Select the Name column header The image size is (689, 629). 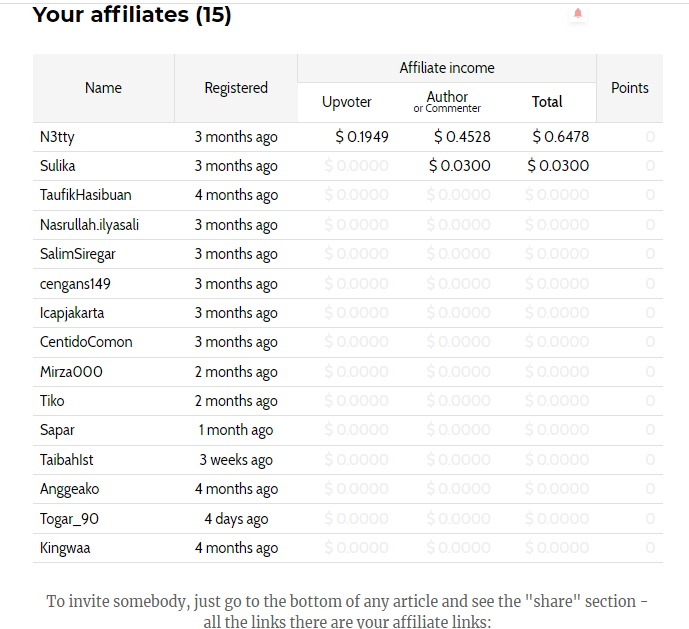(x=103, y=88)
